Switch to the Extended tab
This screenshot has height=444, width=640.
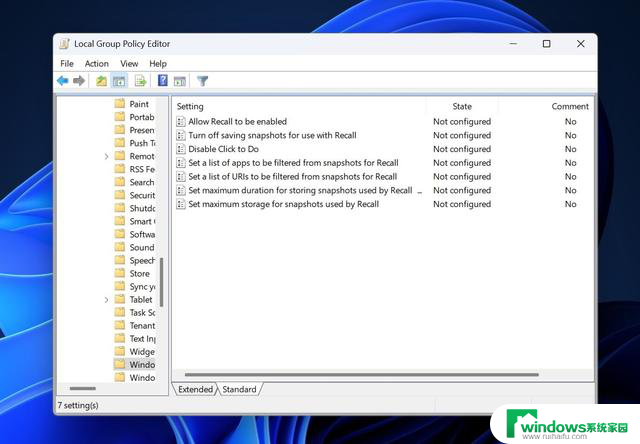coord(196,389)
